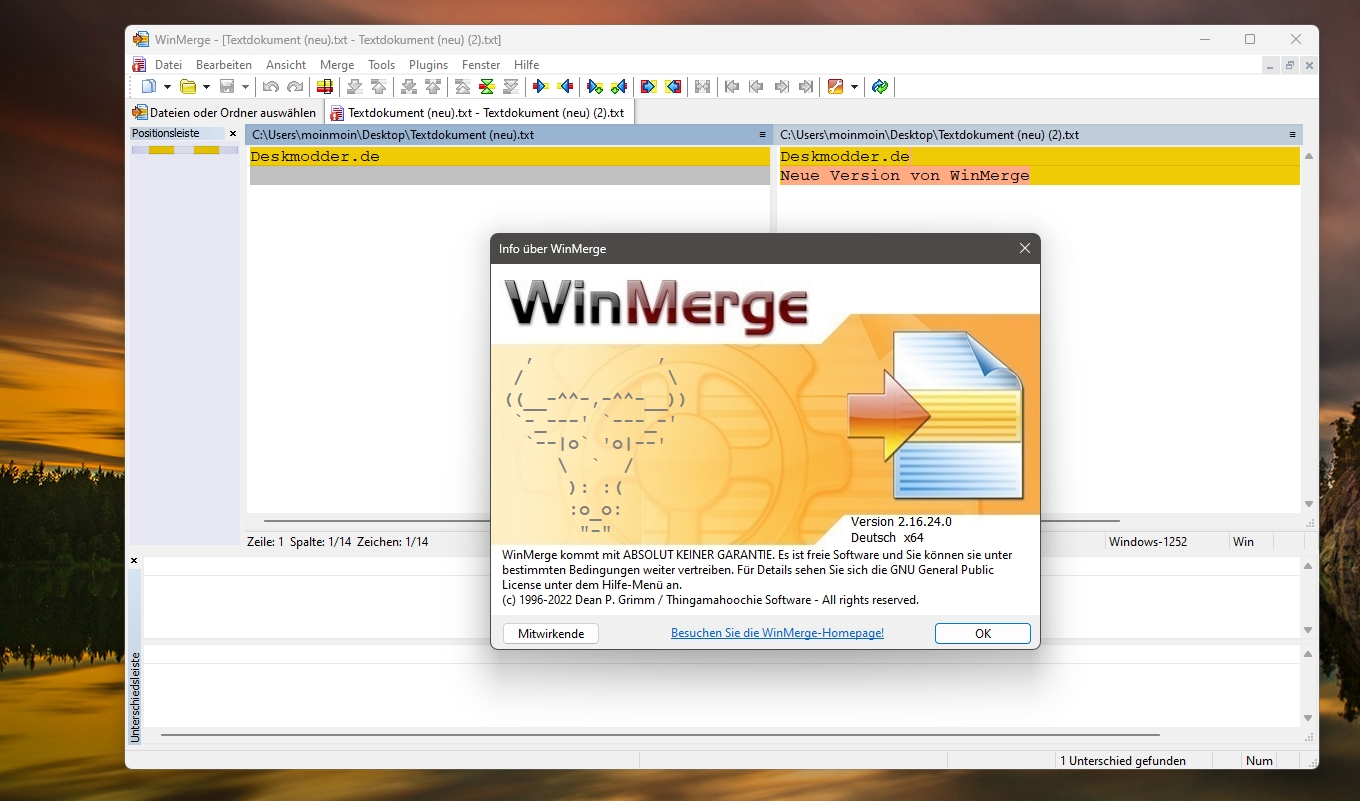Click the previous conflict icon
Image resolution: width=1360 pixels, height=801 pixels.
point(433,87)
